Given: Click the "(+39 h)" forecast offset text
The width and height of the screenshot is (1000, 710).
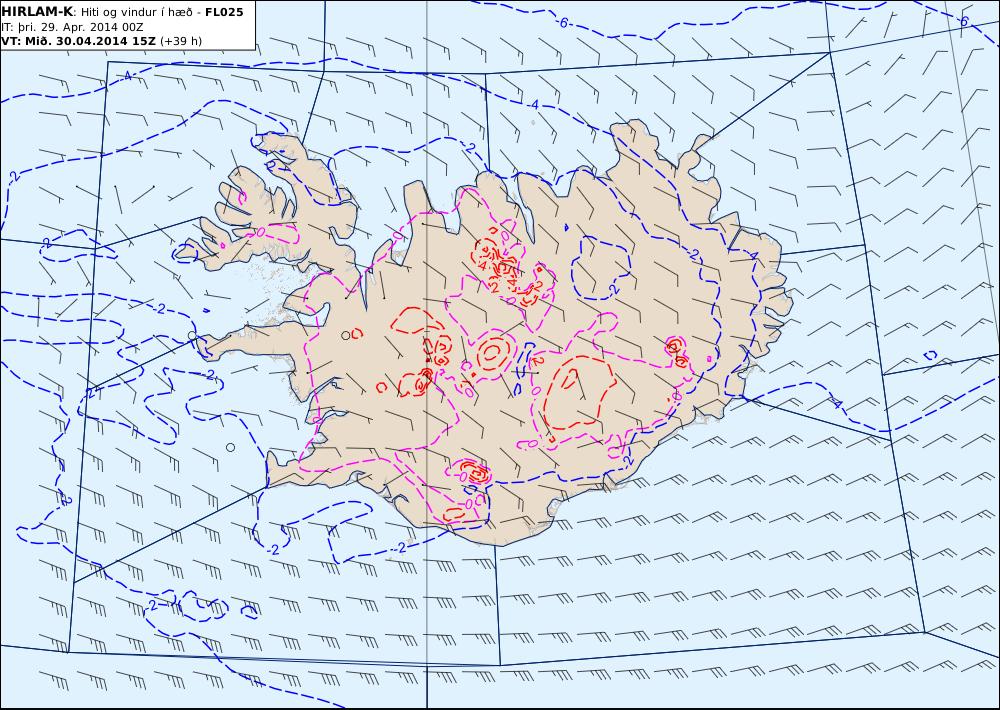Looking at the screenshot, I should tap(180, 41).
